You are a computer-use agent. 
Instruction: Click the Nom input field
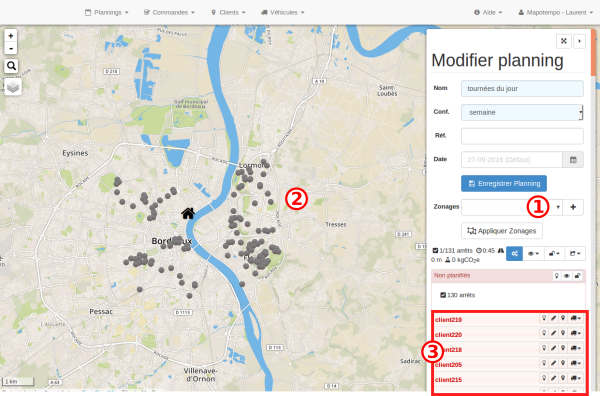pos(522,88)
